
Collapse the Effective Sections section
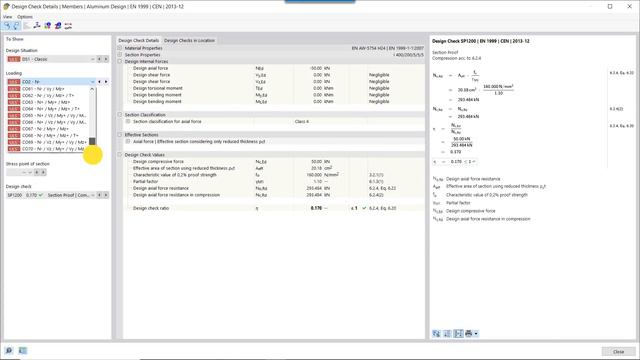point(120,135)
